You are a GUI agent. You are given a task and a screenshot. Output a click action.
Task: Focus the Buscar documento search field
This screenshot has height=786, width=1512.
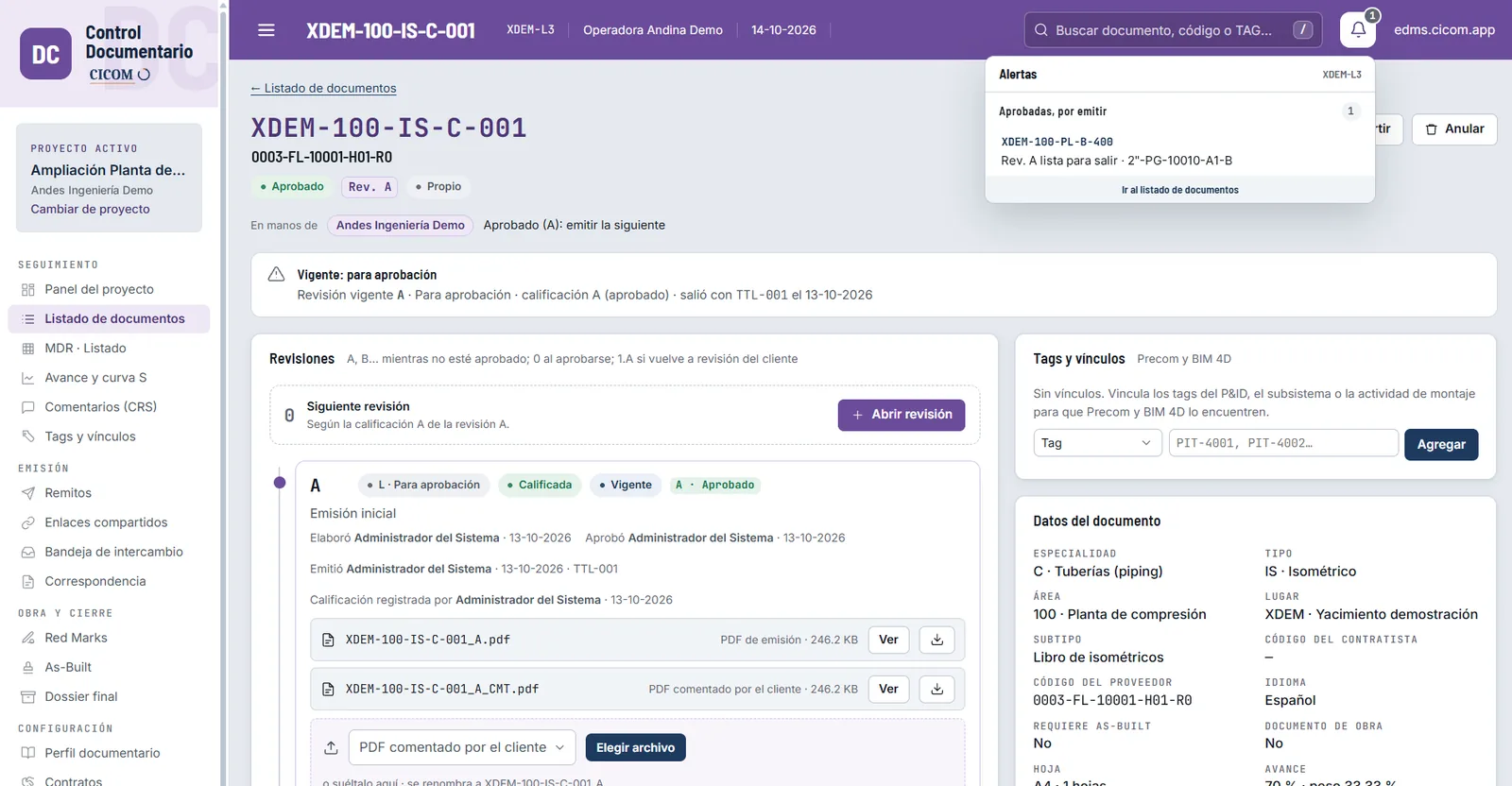click(x=1174, y=30)
